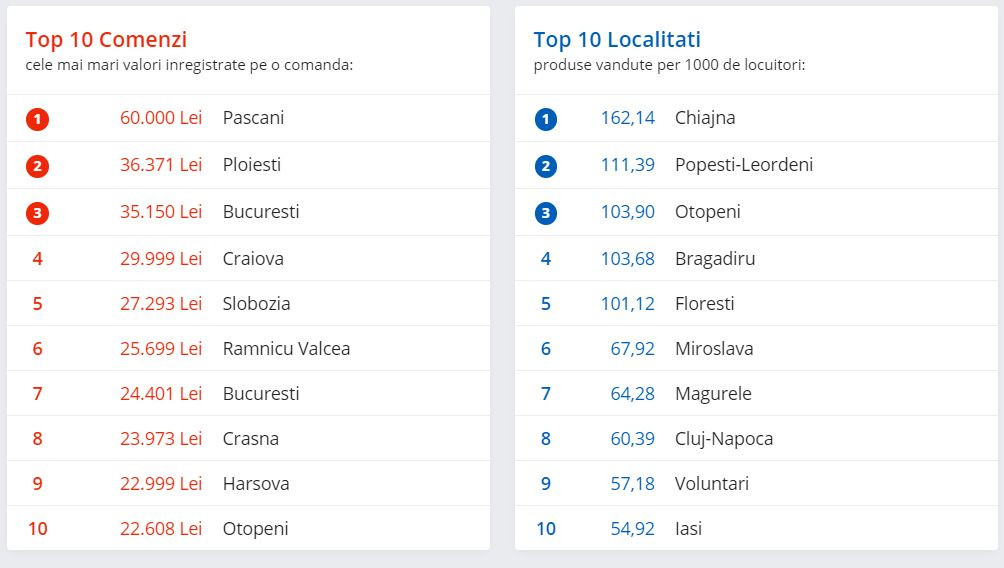Click the Harsova order entry
This screenshot has height=568, width=1004.
click(x=256, y=484)
